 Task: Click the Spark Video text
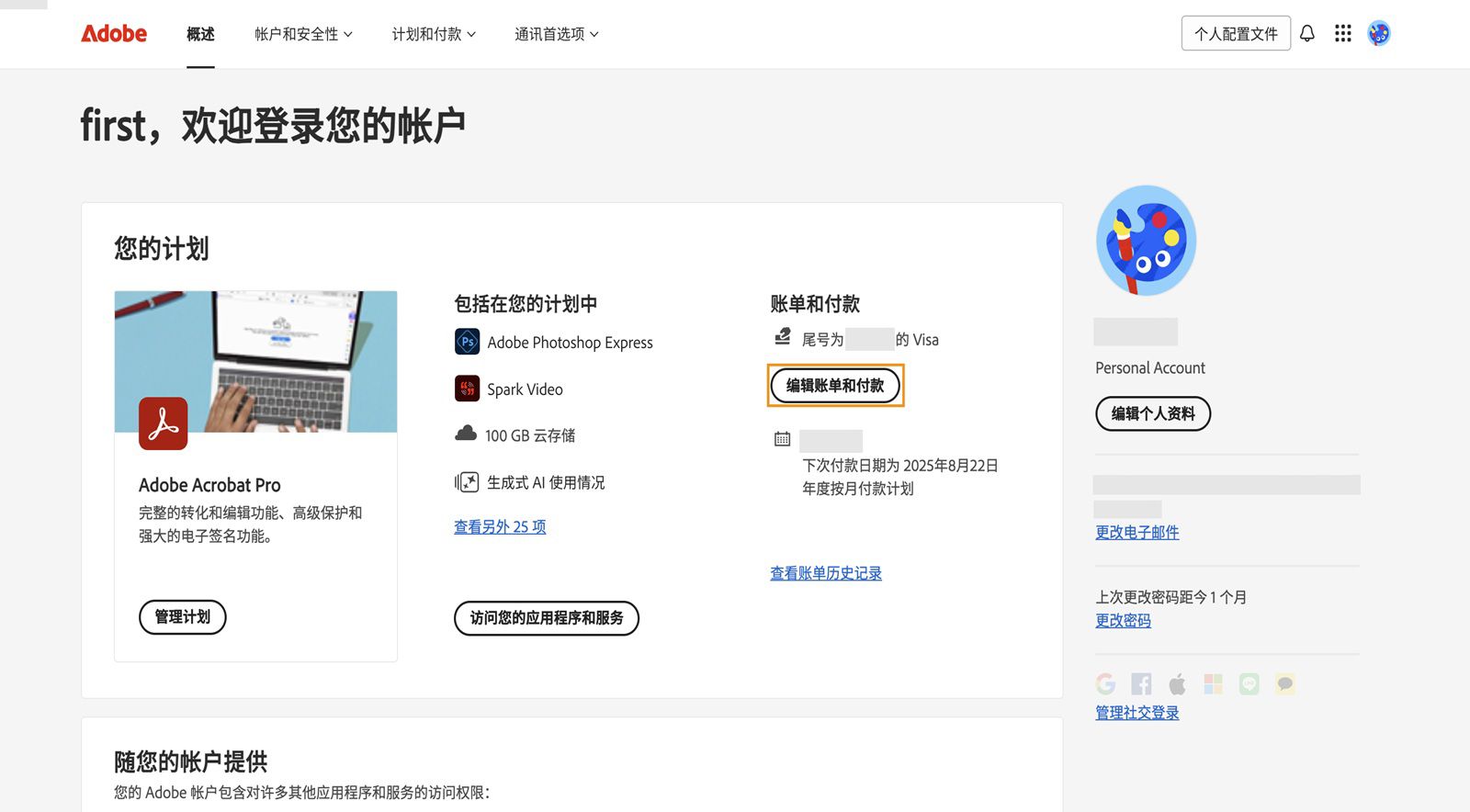click(x=525, y=389)
